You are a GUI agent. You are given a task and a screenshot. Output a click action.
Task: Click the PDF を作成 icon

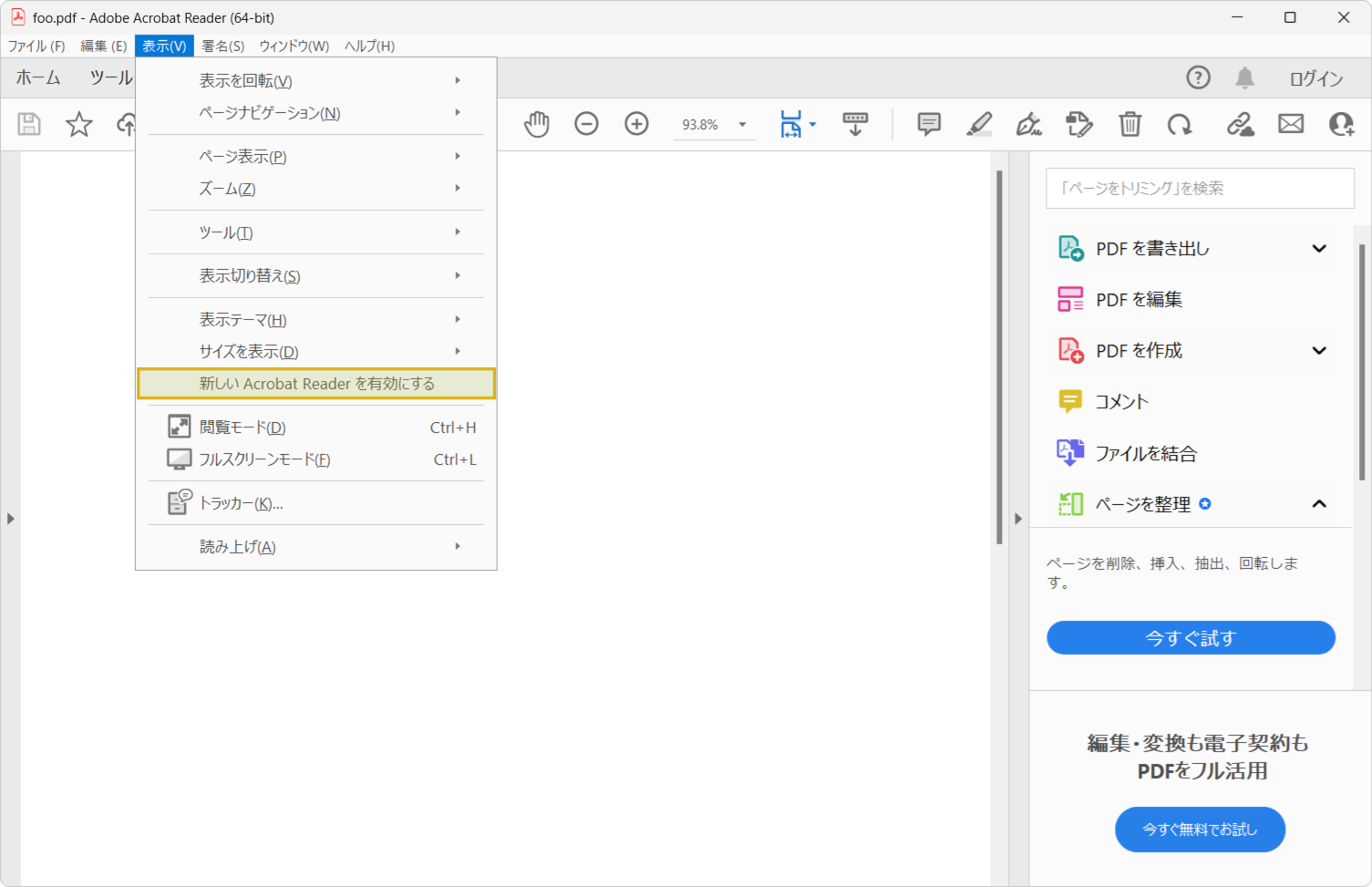[x=1070, y=350]
